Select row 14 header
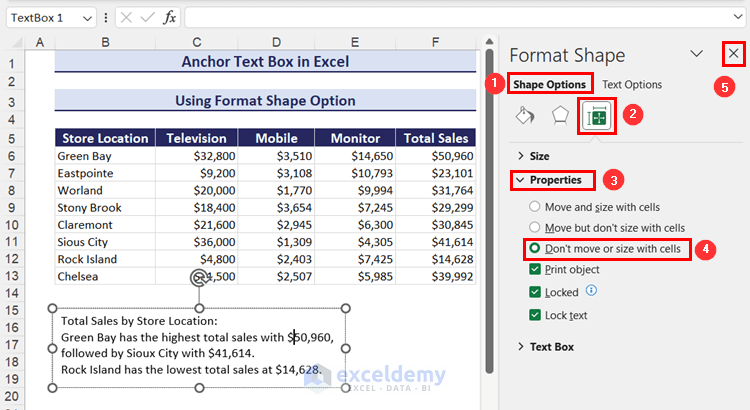Screen dimensions: 750x410 tap(12, 293)
